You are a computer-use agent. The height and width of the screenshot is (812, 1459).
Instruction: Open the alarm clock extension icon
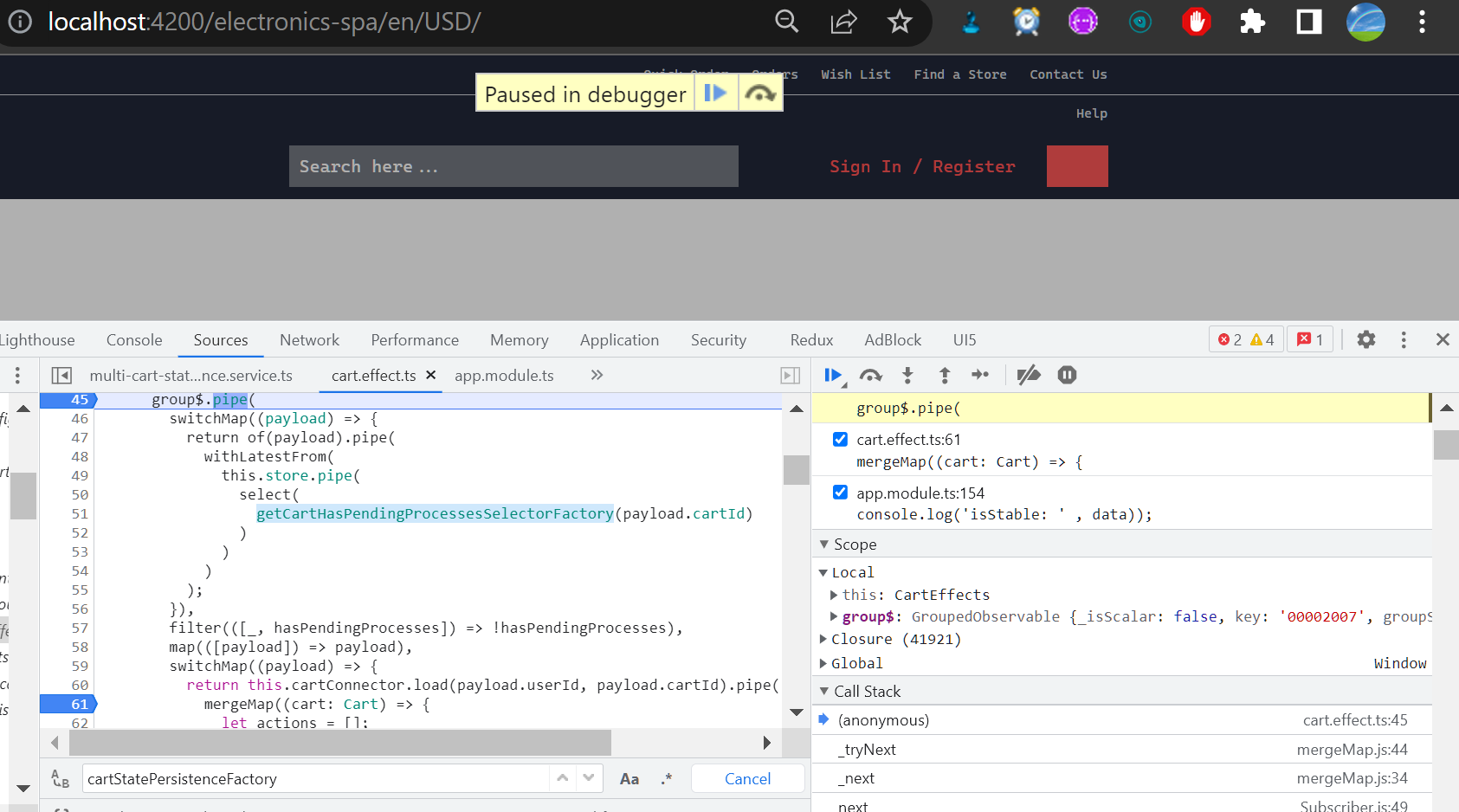[x=1026, y=21]
